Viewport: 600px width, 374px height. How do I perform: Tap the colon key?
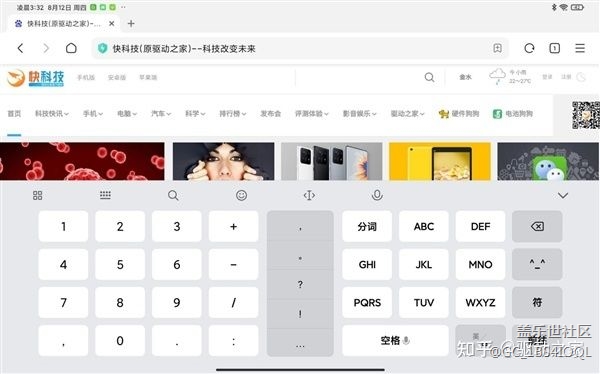point(233,340)
